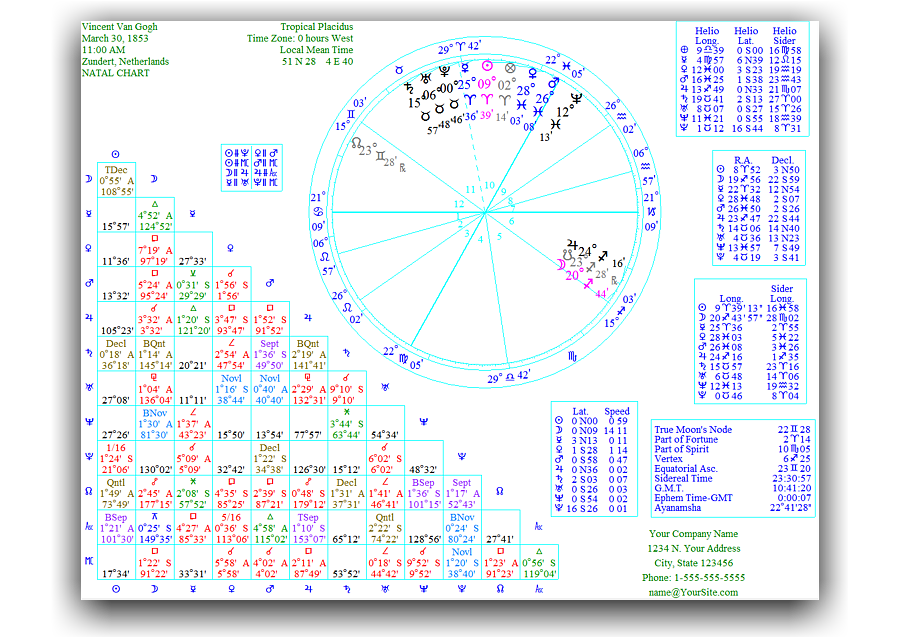Select the 'TSep 1°10' S' grid cell

point(308,527)
